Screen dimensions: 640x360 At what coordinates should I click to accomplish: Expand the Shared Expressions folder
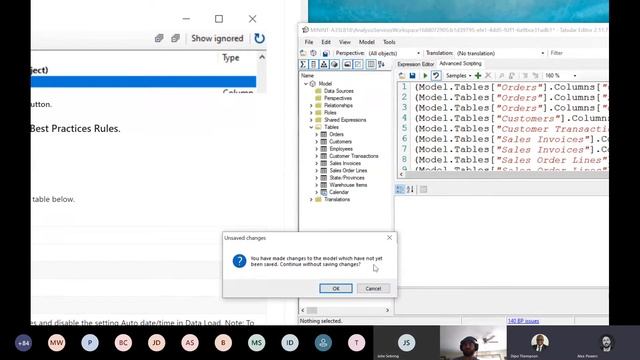click(311, 120)
